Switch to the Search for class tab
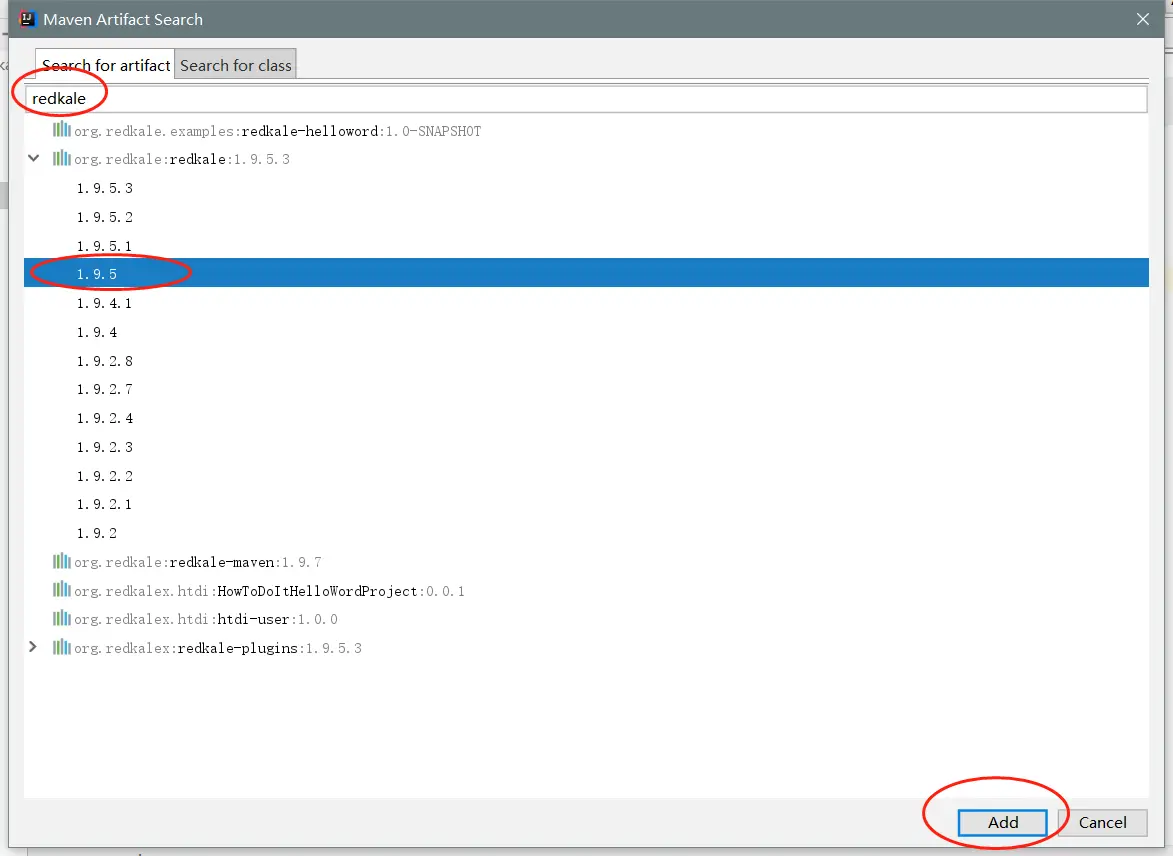 pyautogui.click(x=236, y=65)
